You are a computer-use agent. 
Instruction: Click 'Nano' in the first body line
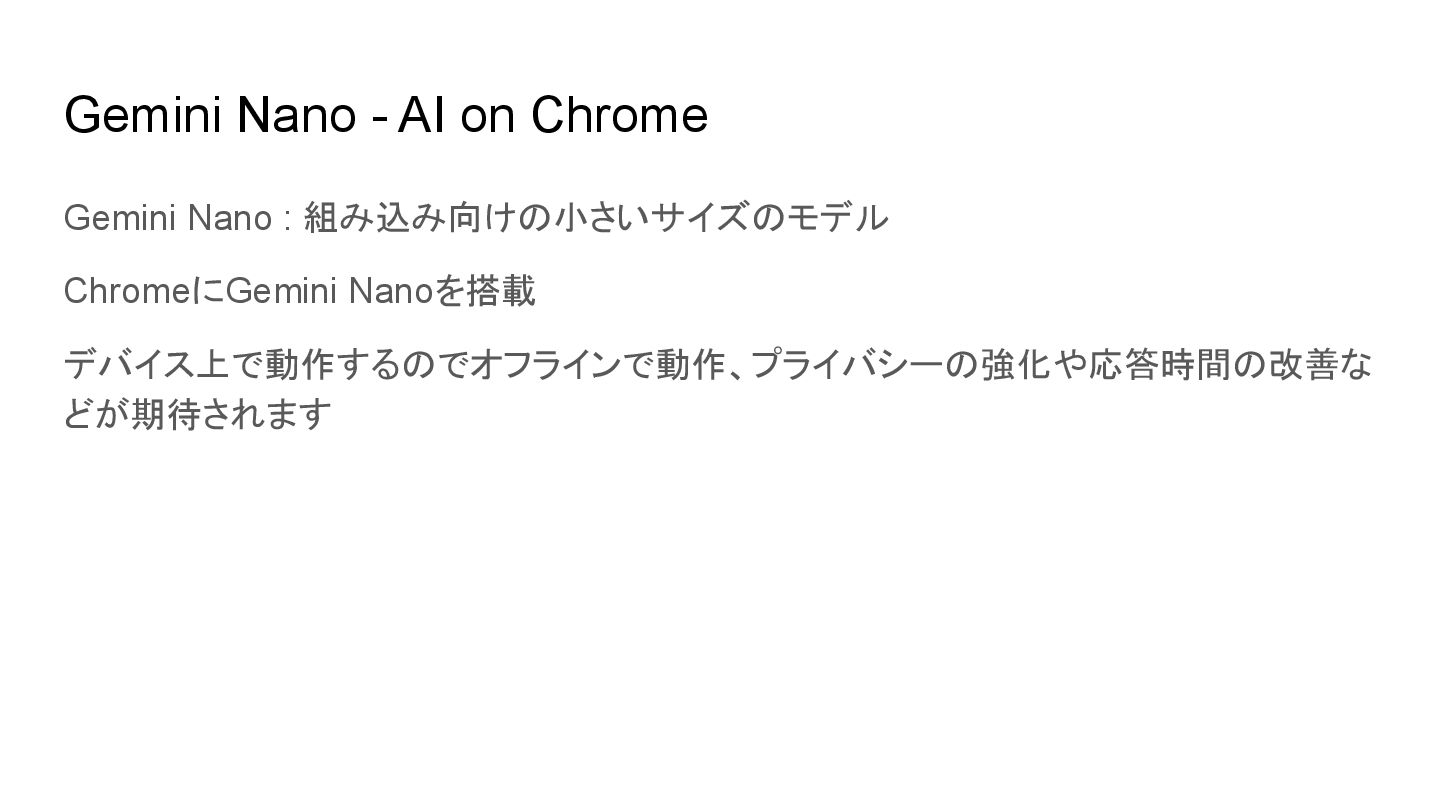(x=229, y=217)
